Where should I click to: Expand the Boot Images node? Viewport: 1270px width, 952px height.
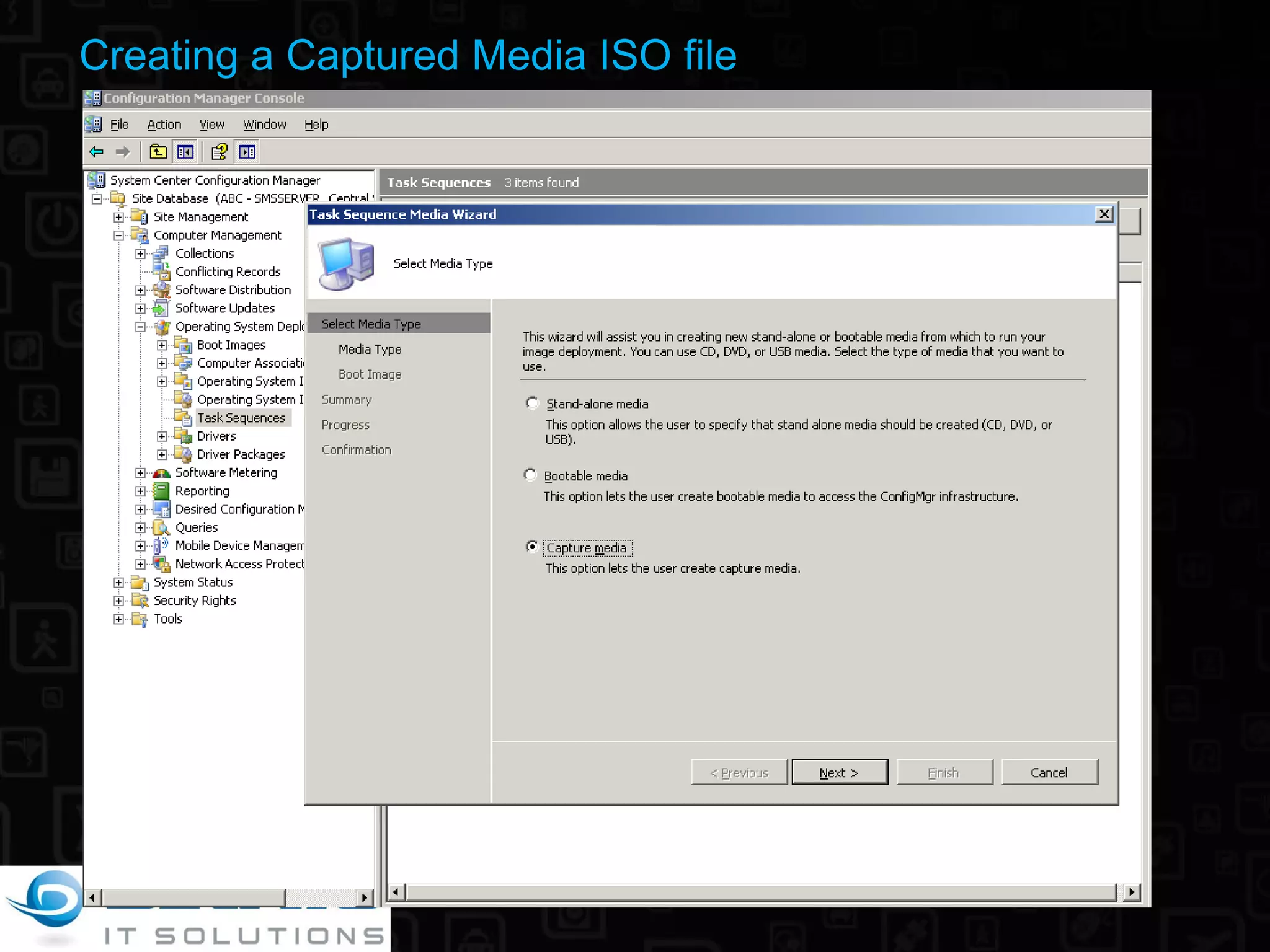pos(162,345)
